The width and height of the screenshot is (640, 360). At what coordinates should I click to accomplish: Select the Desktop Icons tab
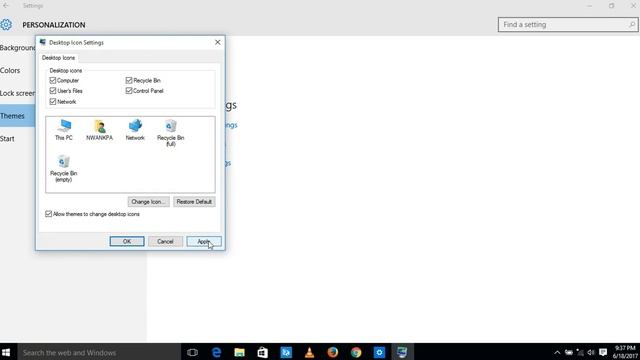(58, 58)
